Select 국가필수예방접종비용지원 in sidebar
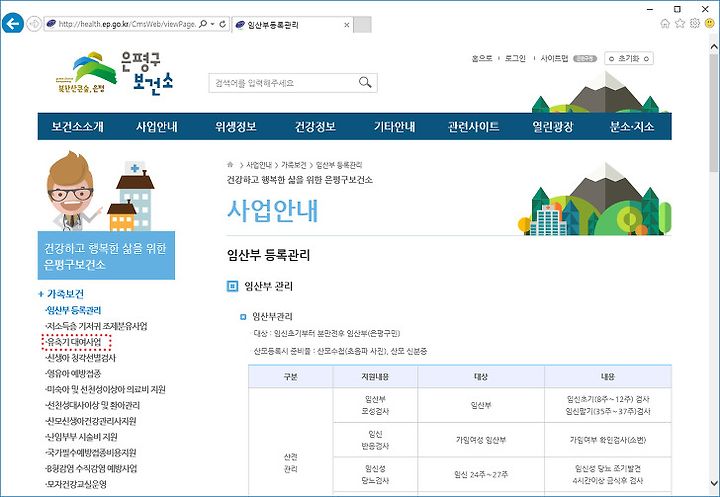Image resolution: width=720 pixels, height=497 pixels. click(x=91, y=453)
